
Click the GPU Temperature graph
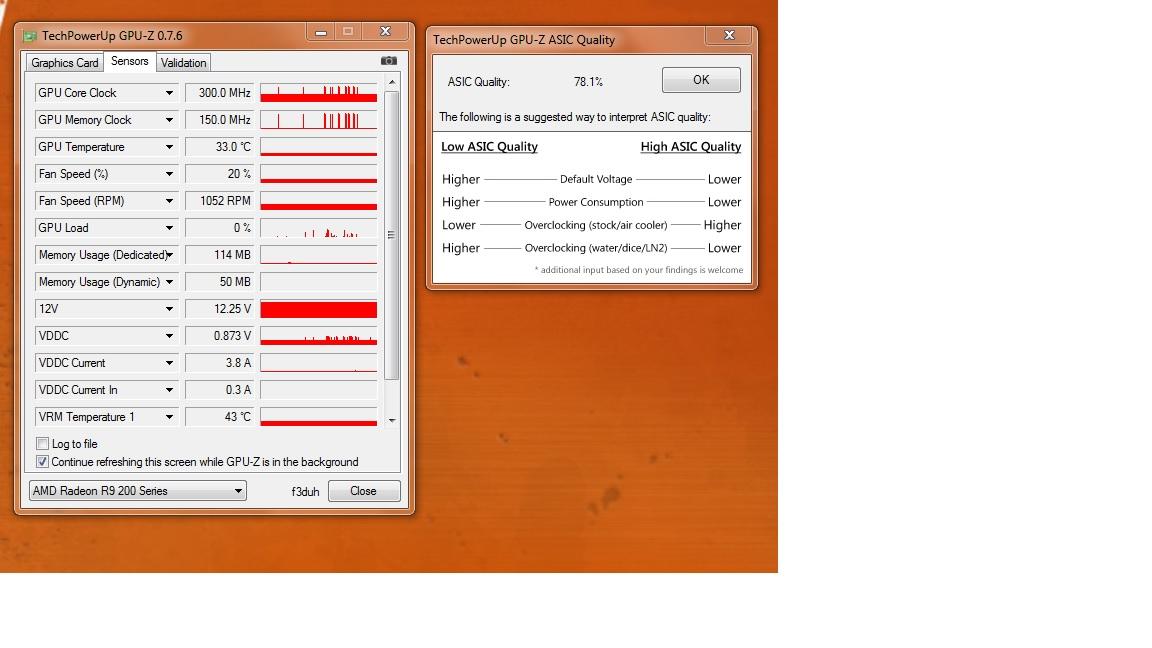319,147
